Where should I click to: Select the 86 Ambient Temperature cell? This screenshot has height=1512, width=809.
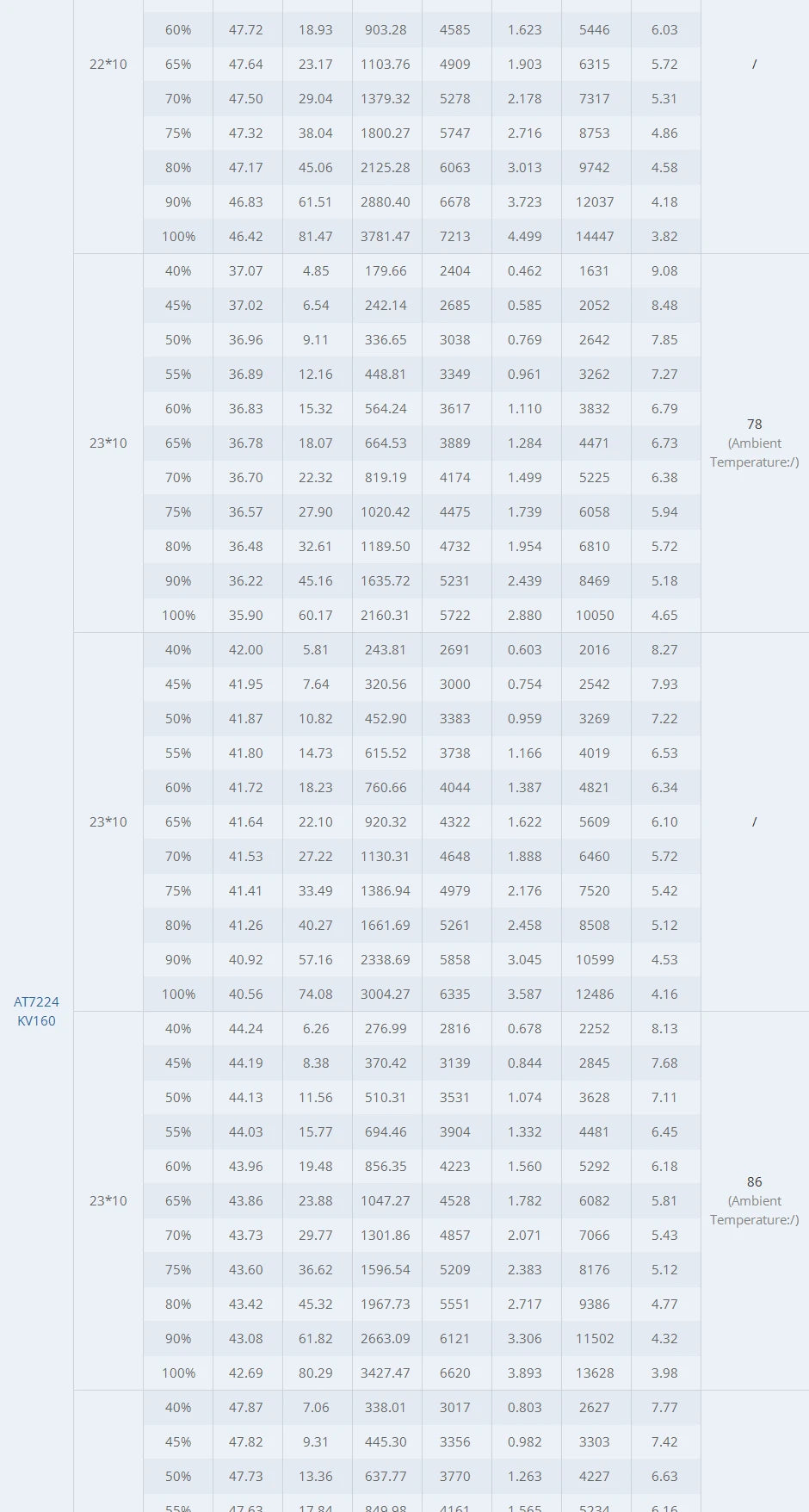tap(754, 1200)
